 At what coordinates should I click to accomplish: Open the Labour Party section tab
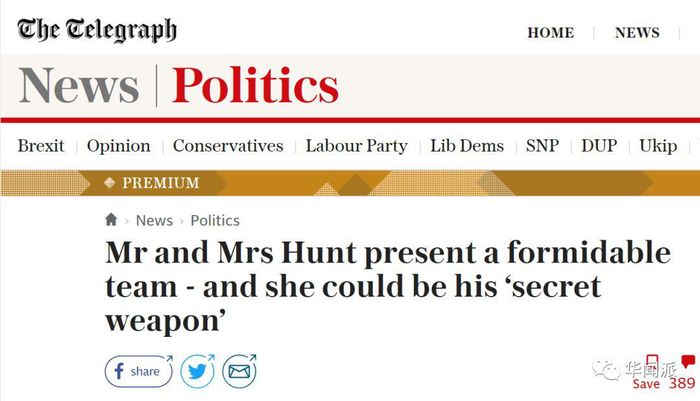point(356,146)
